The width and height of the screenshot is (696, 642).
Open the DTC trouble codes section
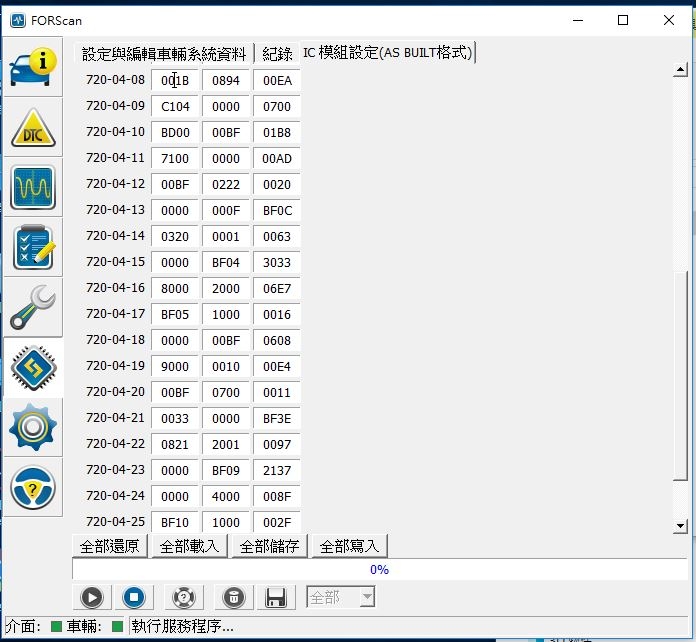33,127
